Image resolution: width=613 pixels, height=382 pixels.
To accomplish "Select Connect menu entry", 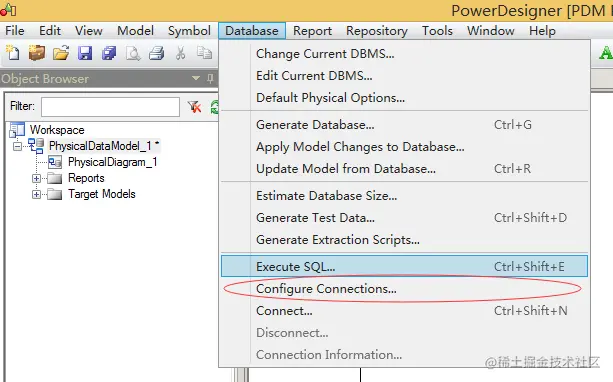I will point(404,310).
